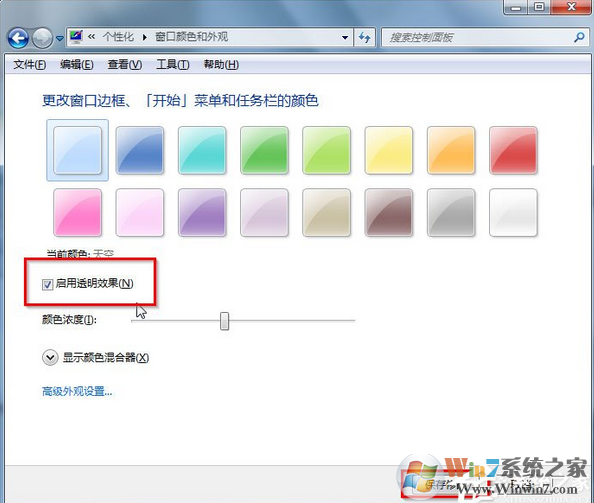Select the beige tan color swatch
The height and width of the screenshot is (503, 594).
pos(327,212)
